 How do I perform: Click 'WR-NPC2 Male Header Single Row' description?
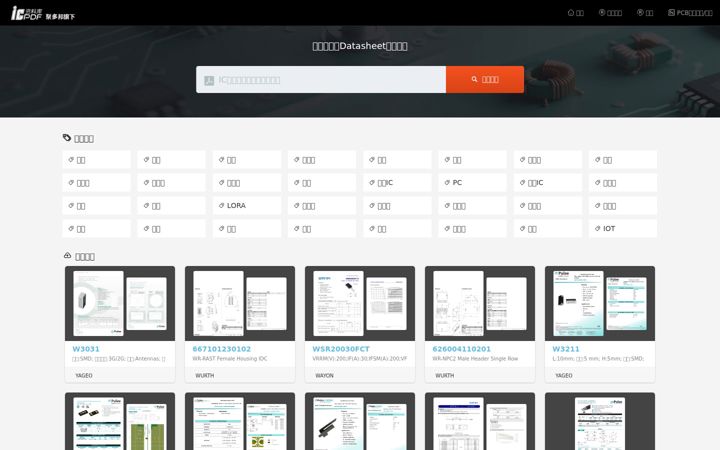pyautogui.click(x=475, y=359)
